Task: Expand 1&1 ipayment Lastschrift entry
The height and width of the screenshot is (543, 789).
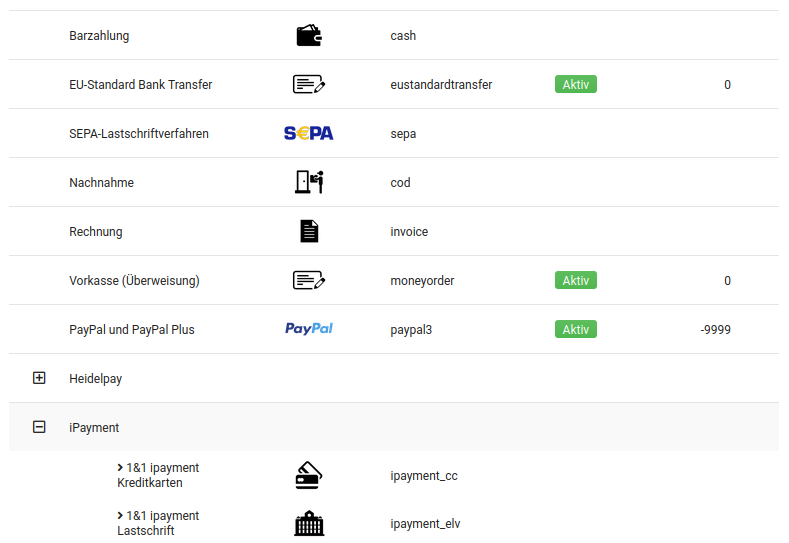Action: coord(121,516)
